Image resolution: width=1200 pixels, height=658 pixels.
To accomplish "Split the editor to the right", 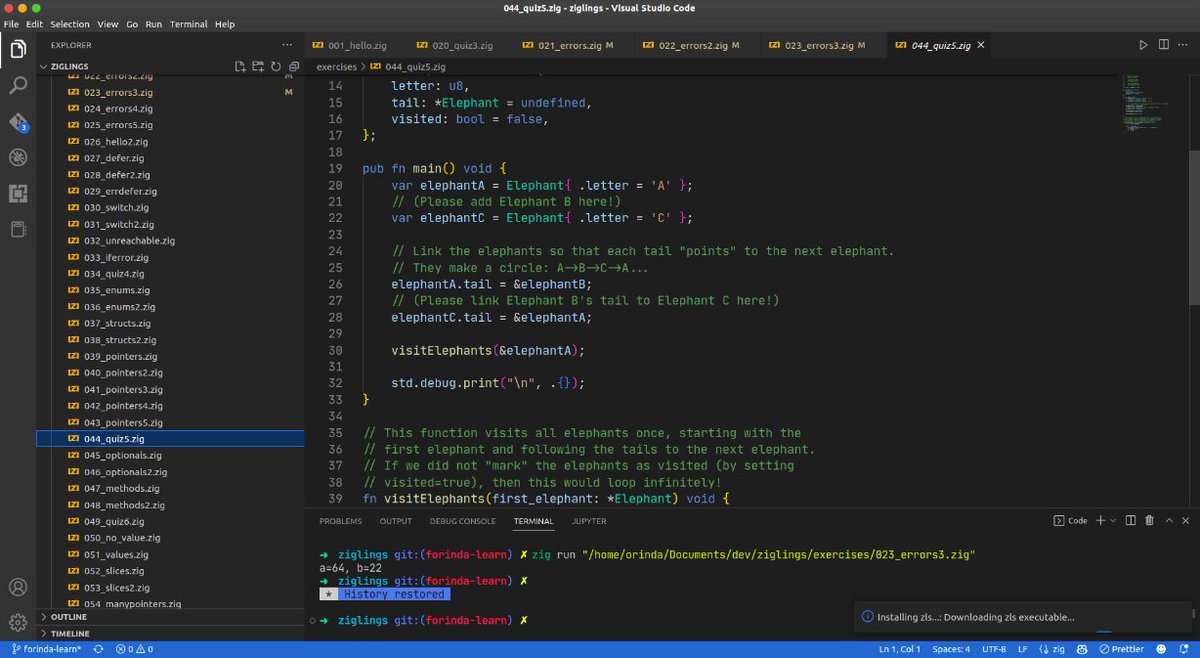I will click(x=1164, y=45).
